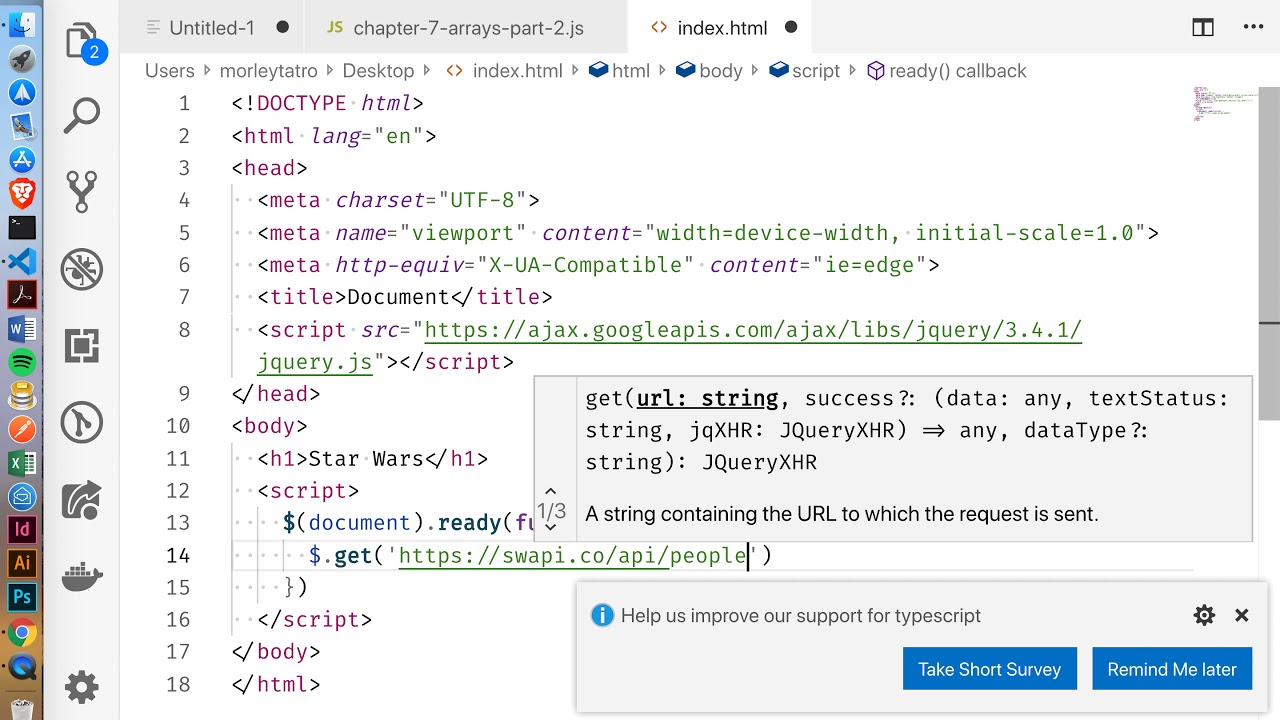Open the Search view in activity bar

click(x=82, y=116)
